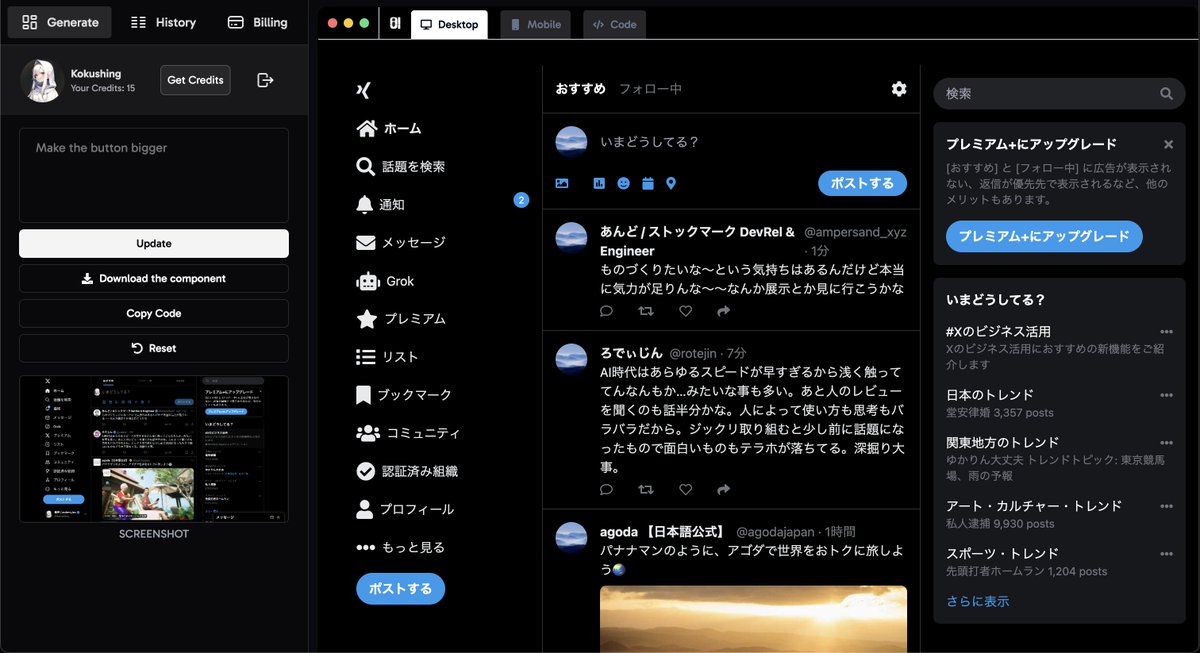Click the Copy Code button

[154, 313]
